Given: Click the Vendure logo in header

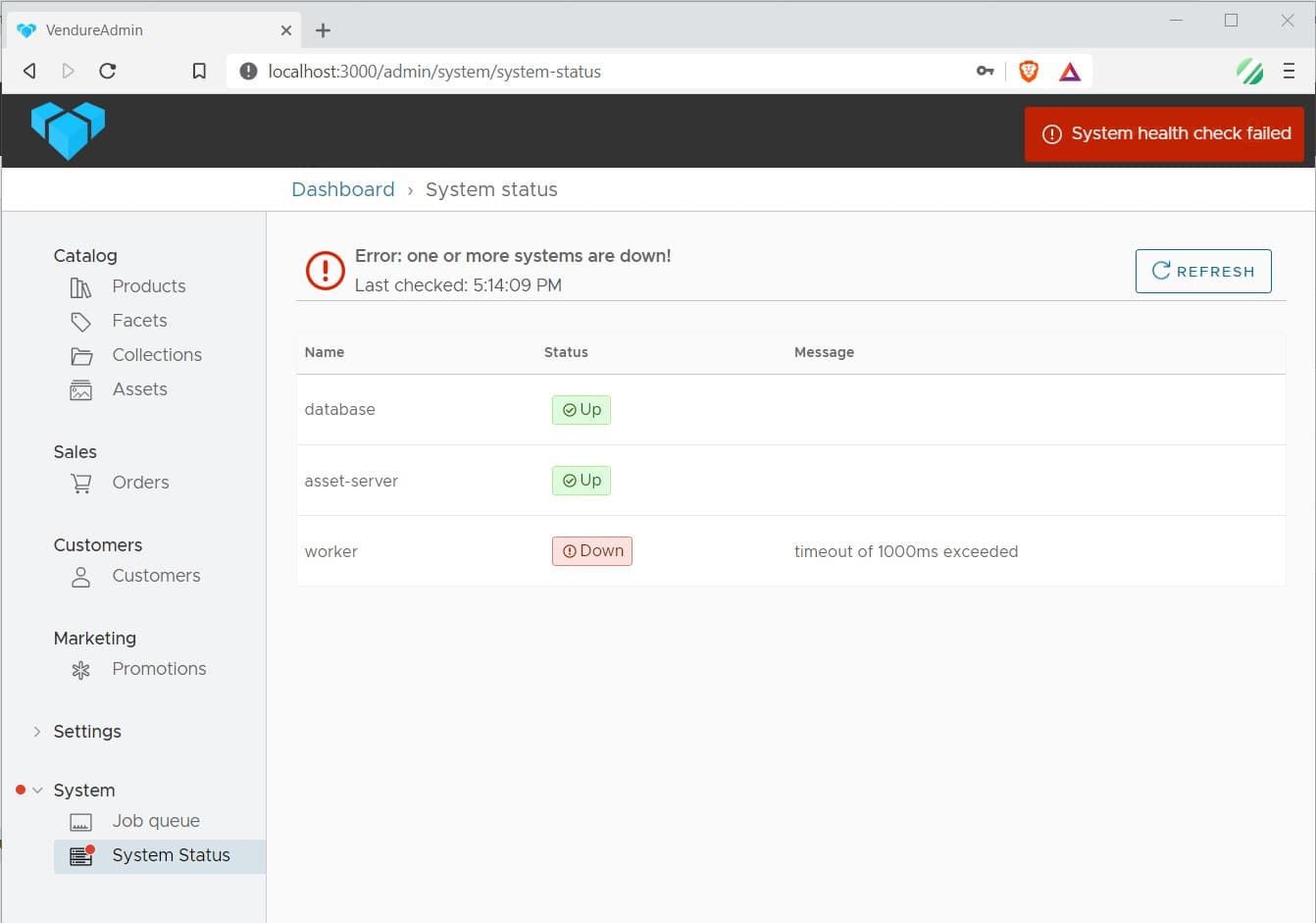Looking at the screenshot, I should (x=68, y=130).
